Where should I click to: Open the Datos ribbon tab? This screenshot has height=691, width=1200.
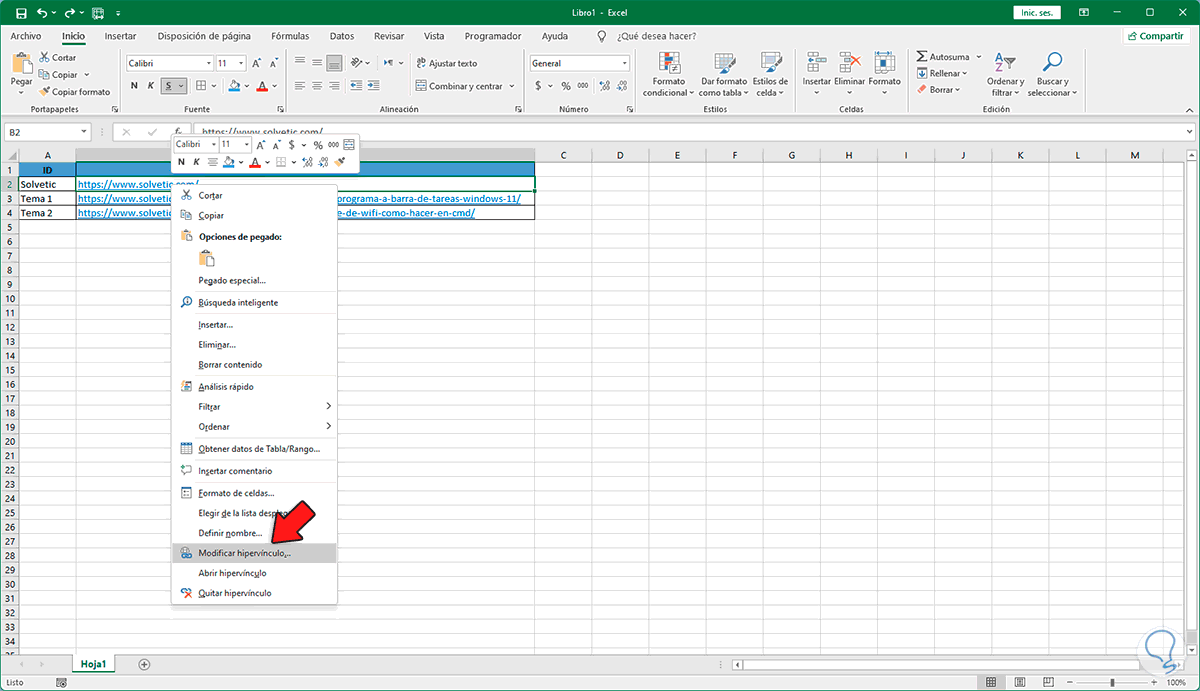342,36
